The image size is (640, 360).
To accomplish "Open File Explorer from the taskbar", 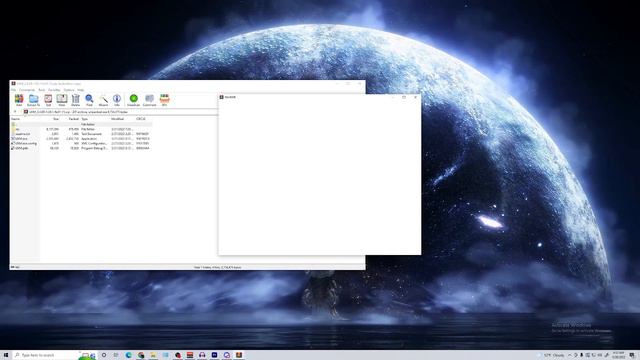I will tap(153, 355).
